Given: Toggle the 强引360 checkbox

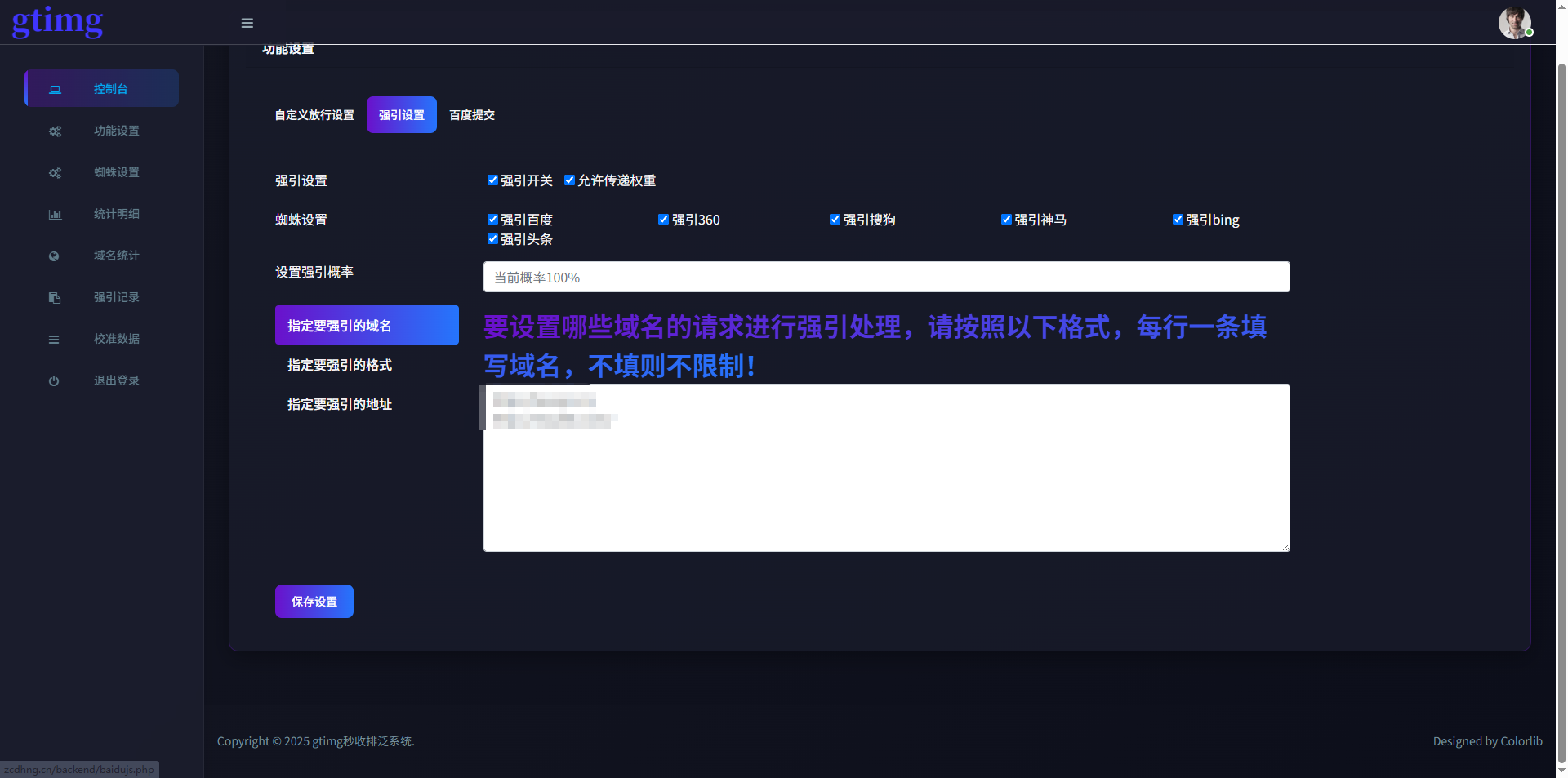Looking at the screenshot, I should click(664, 220).
